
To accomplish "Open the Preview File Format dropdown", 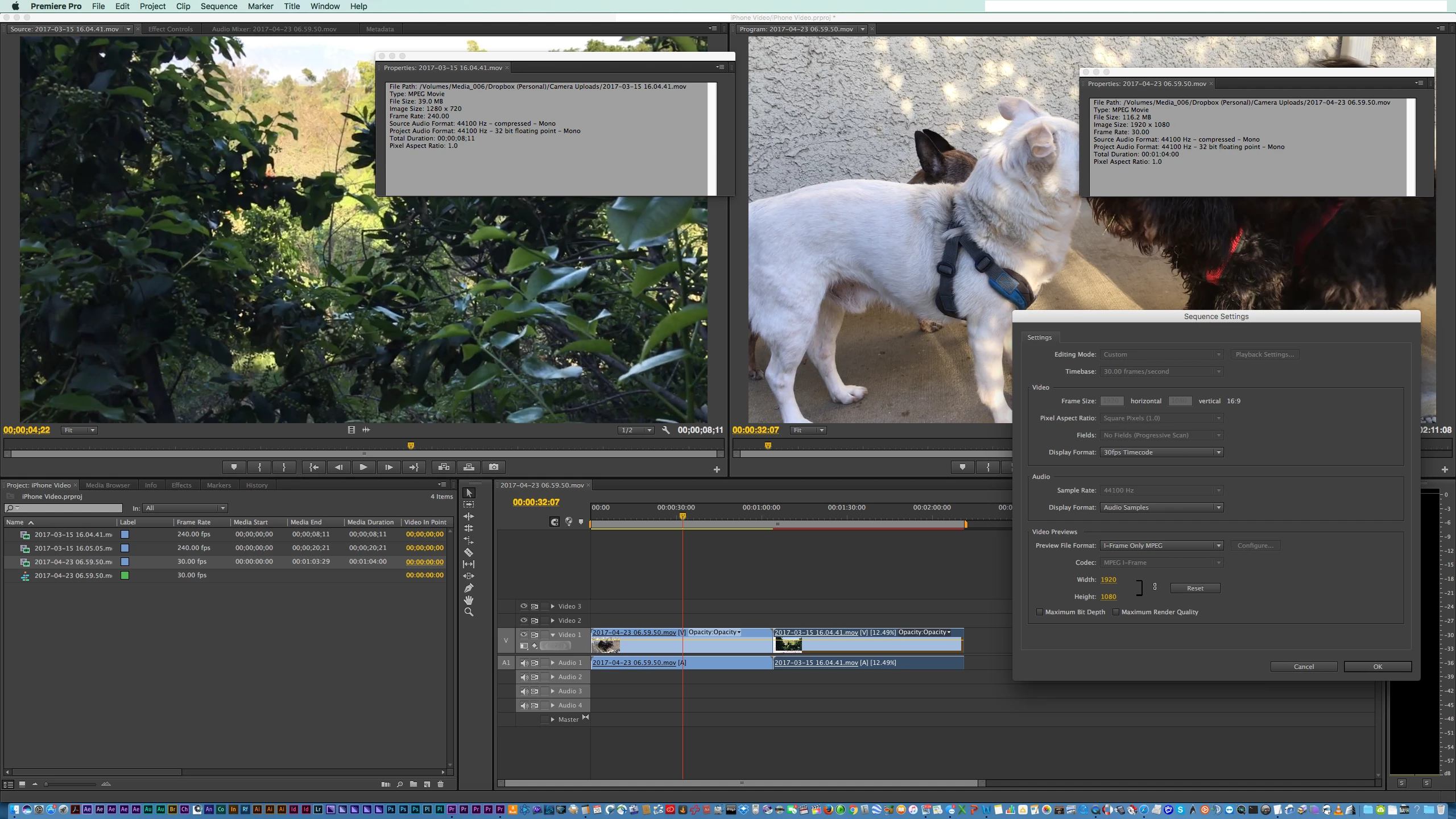I will click(1161, 545).
